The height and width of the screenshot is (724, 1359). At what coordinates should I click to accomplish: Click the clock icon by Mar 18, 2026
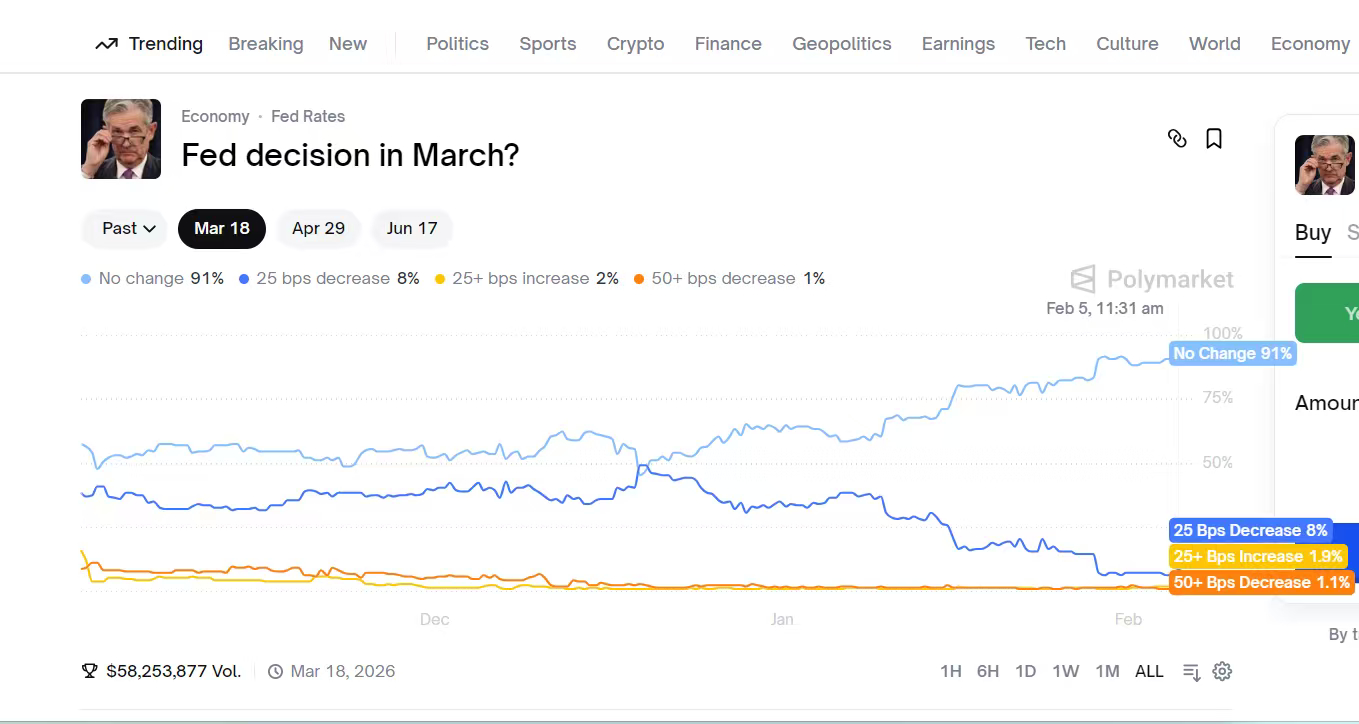coord(276,672)
